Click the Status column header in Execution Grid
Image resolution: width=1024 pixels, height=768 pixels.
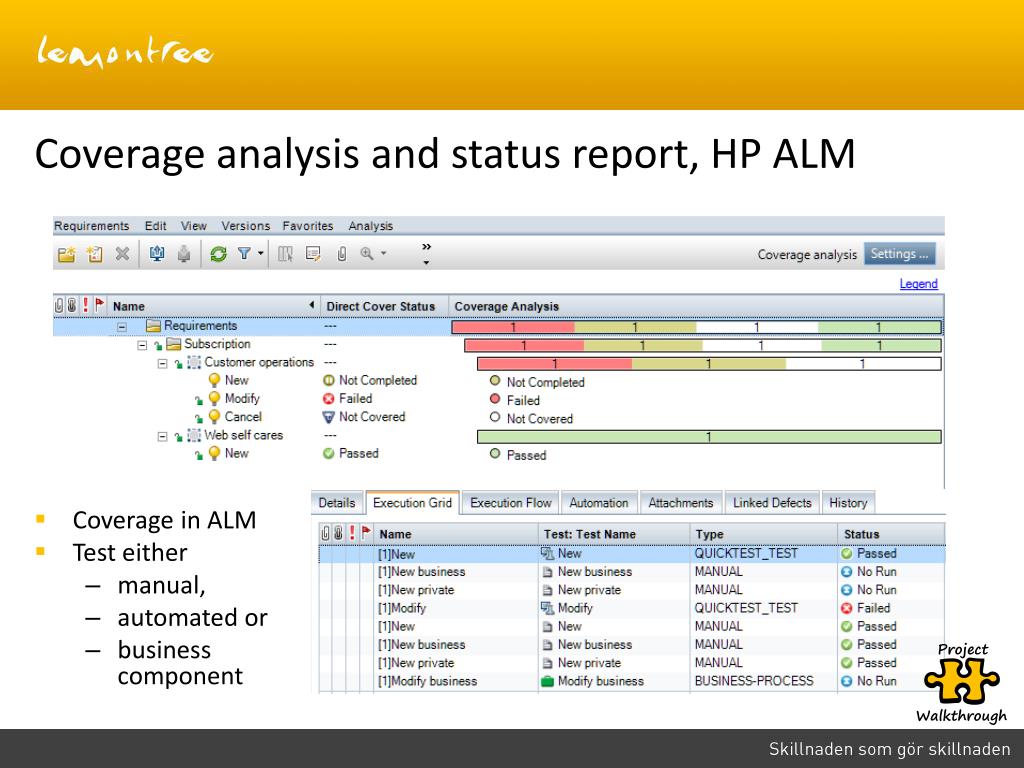[x=891, y=534]
